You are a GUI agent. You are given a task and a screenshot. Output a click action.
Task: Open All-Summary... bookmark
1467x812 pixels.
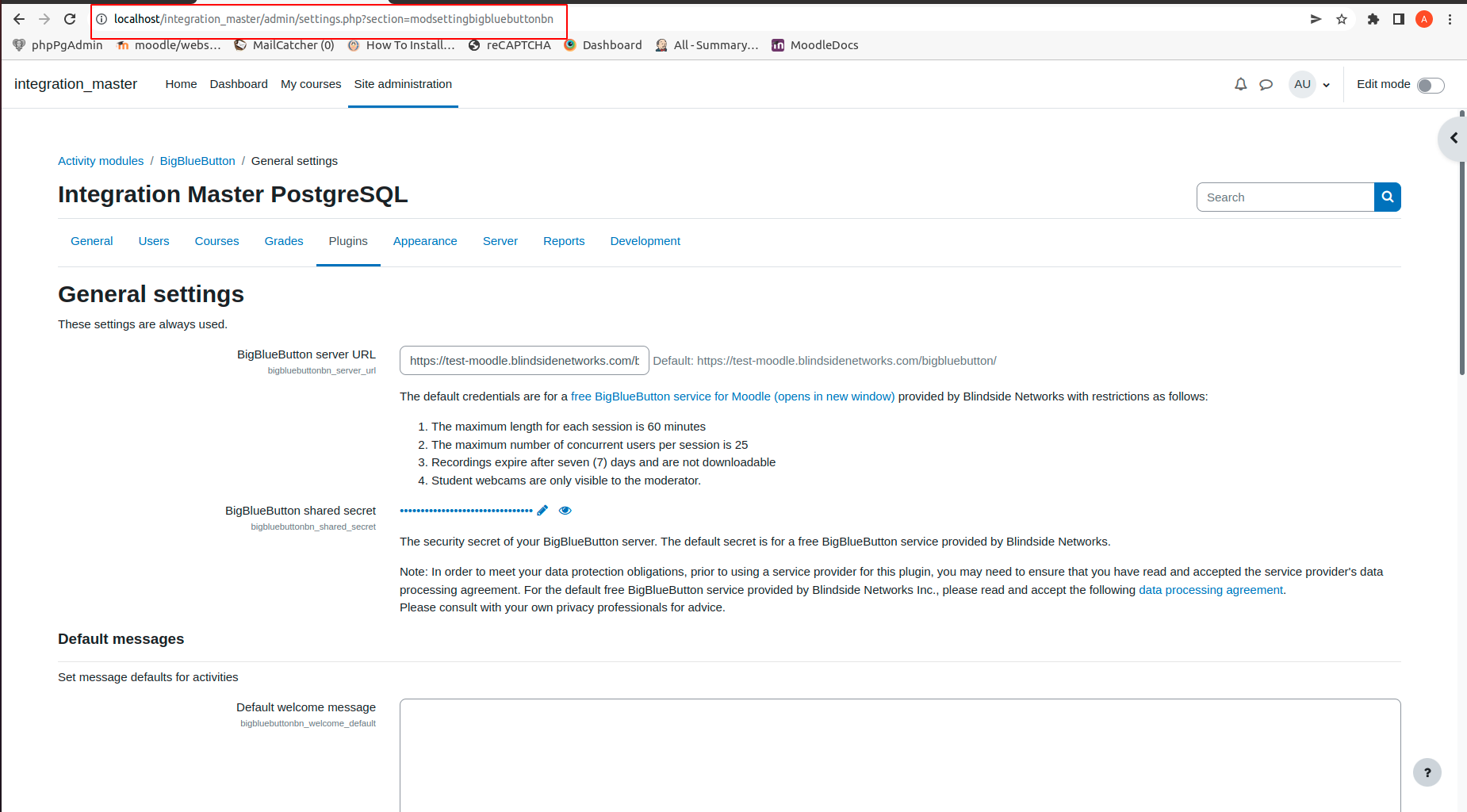pyautogui.click(x=707, y=45)
